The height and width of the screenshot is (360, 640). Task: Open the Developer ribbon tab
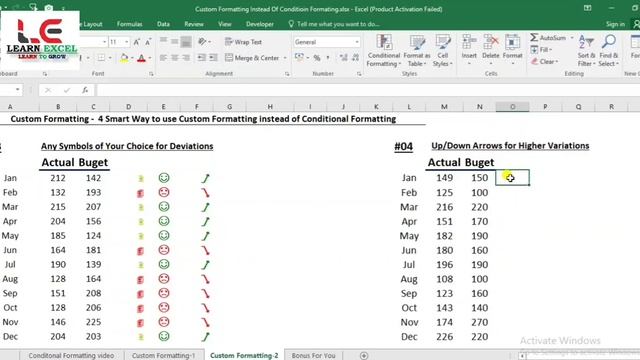pos(260,24)
